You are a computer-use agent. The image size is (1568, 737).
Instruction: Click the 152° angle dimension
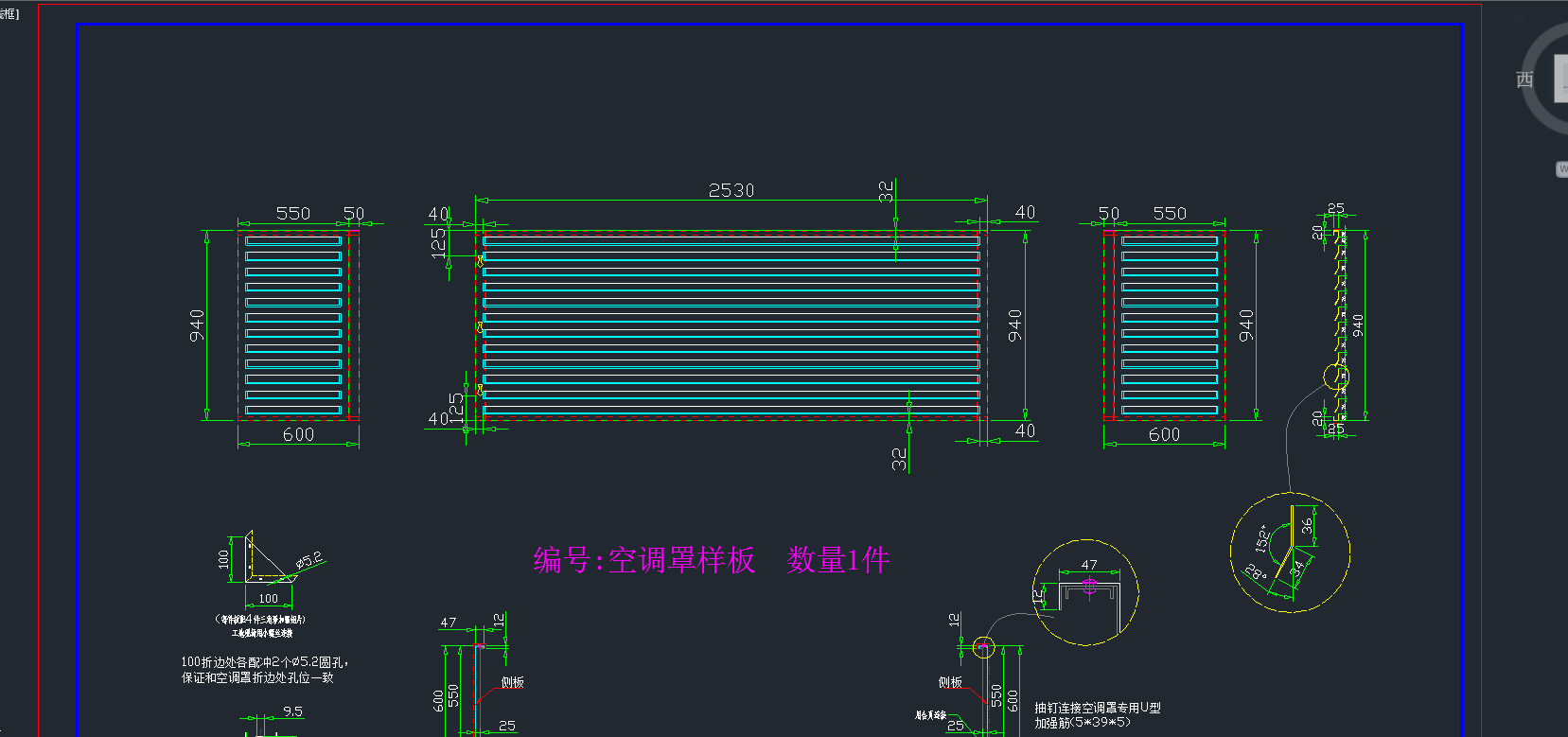(1263, 537)
